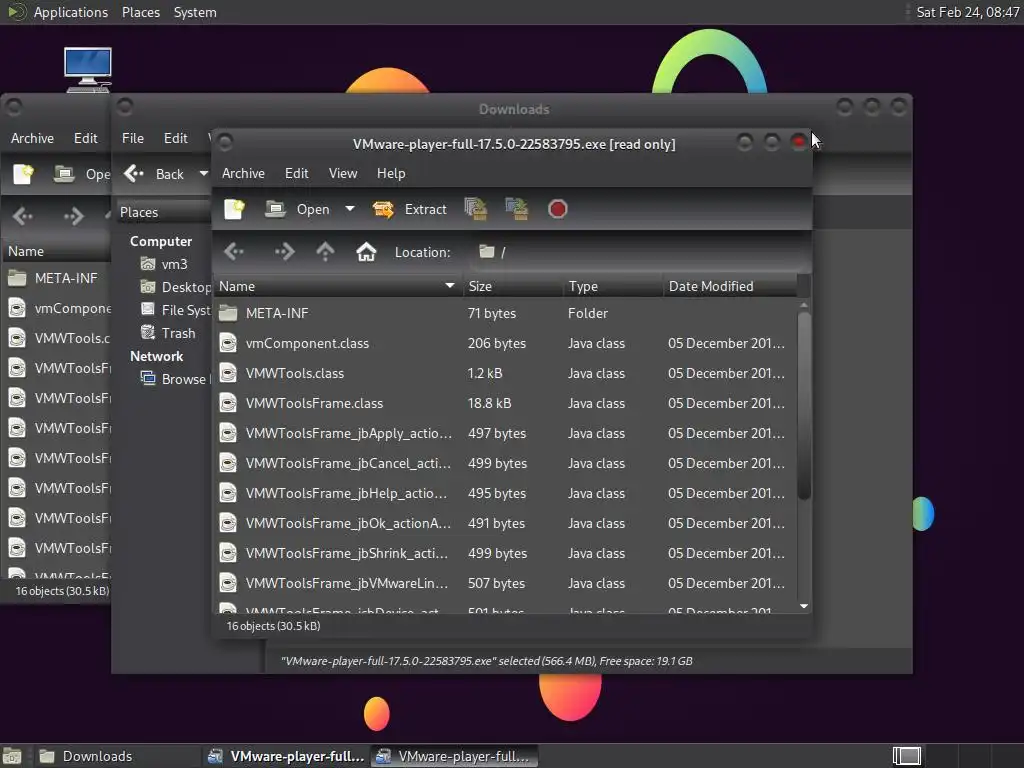The image size is (1024, 768).
Task: Open the View menu
Action: point(343,173)
